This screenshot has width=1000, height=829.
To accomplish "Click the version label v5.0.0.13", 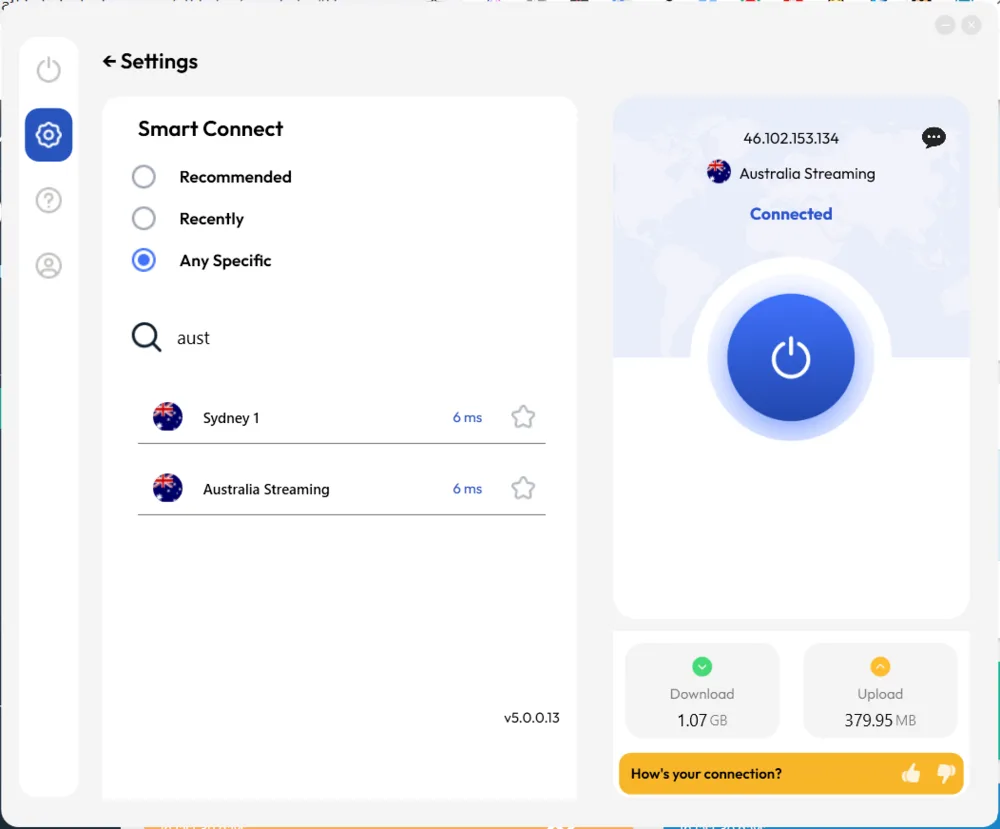I will (532, 717).
